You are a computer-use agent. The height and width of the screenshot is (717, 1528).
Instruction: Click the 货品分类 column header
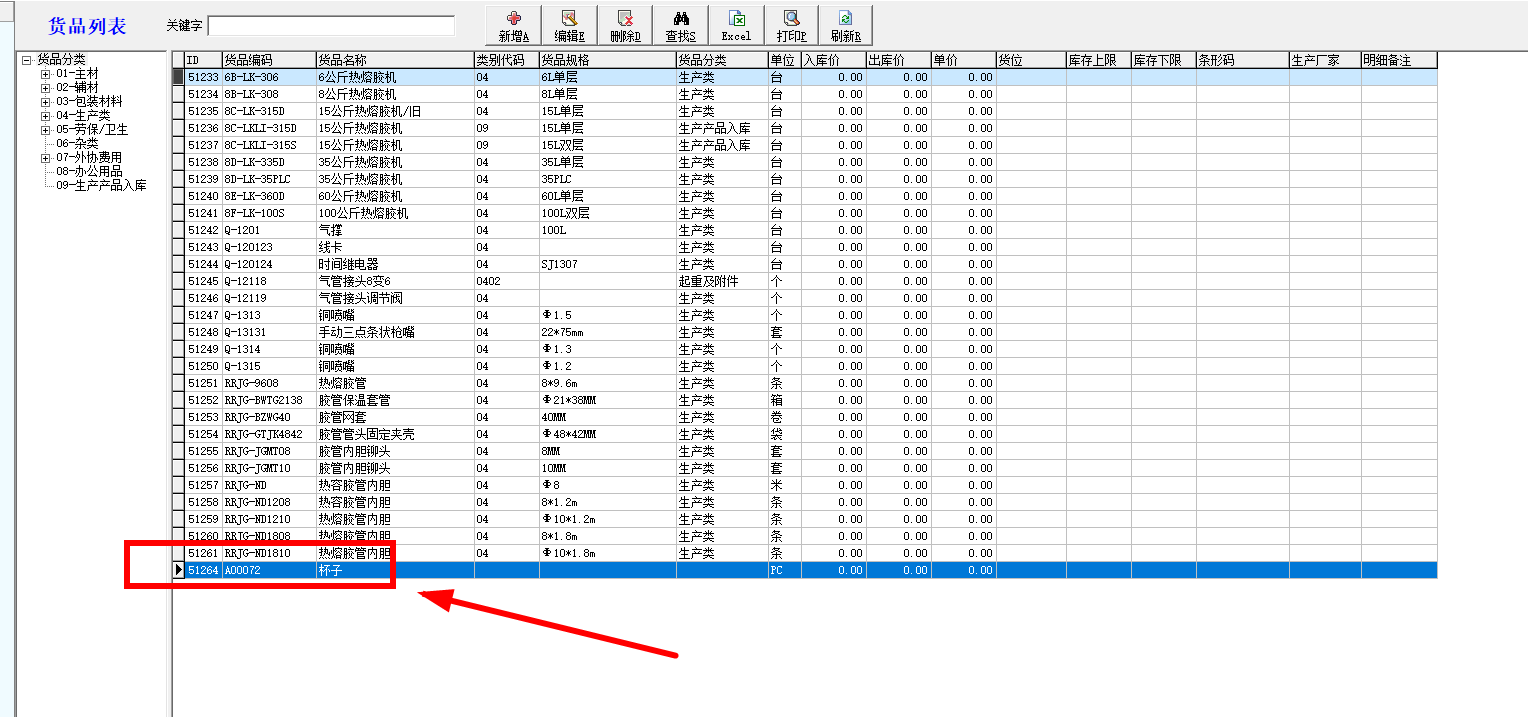[x=721, y=60]
